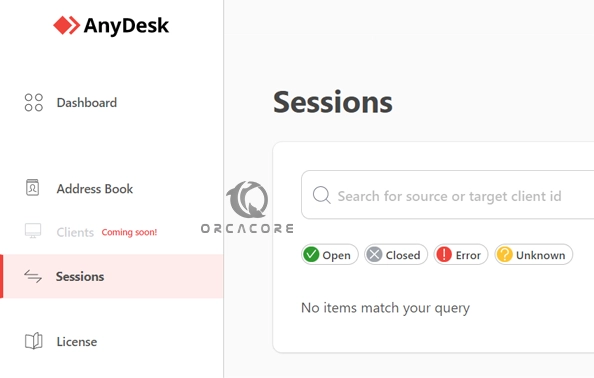Screen dimensions: 594x378
Task: Click the red exclamation Error icon
Action: click(444, 255)
